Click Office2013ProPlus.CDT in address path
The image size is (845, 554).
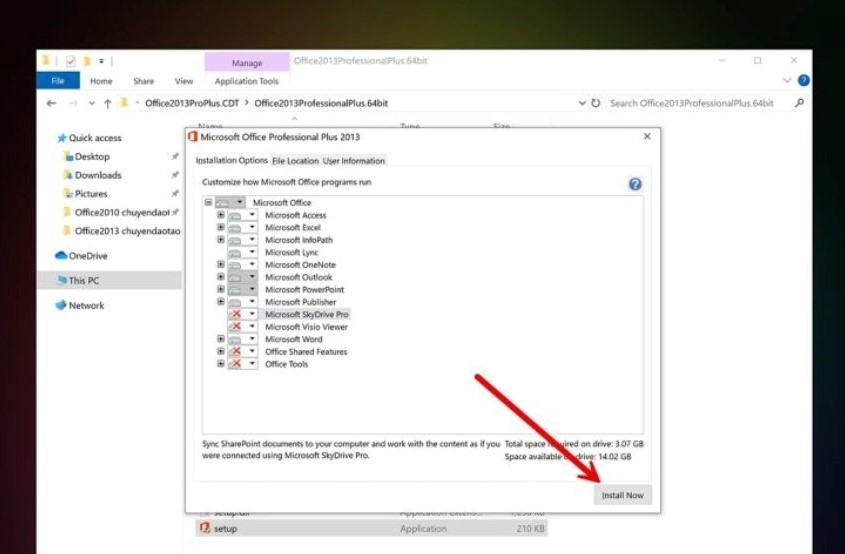click(x=192, y=103)
